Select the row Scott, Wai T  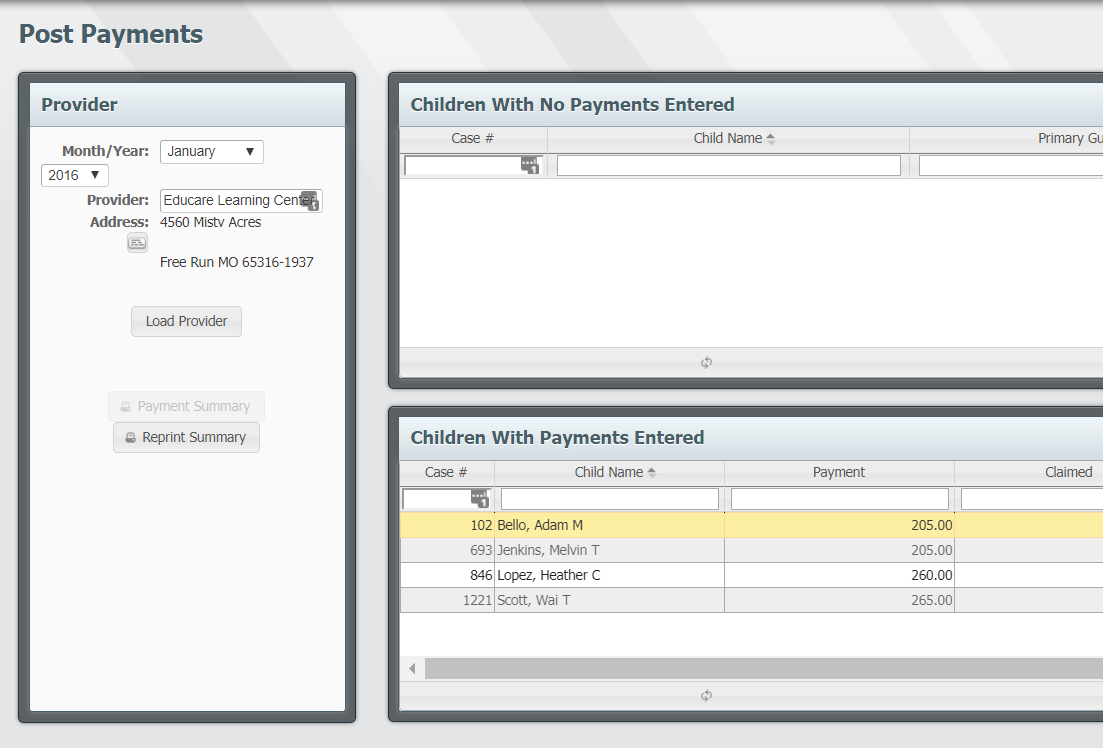[751, 600]
